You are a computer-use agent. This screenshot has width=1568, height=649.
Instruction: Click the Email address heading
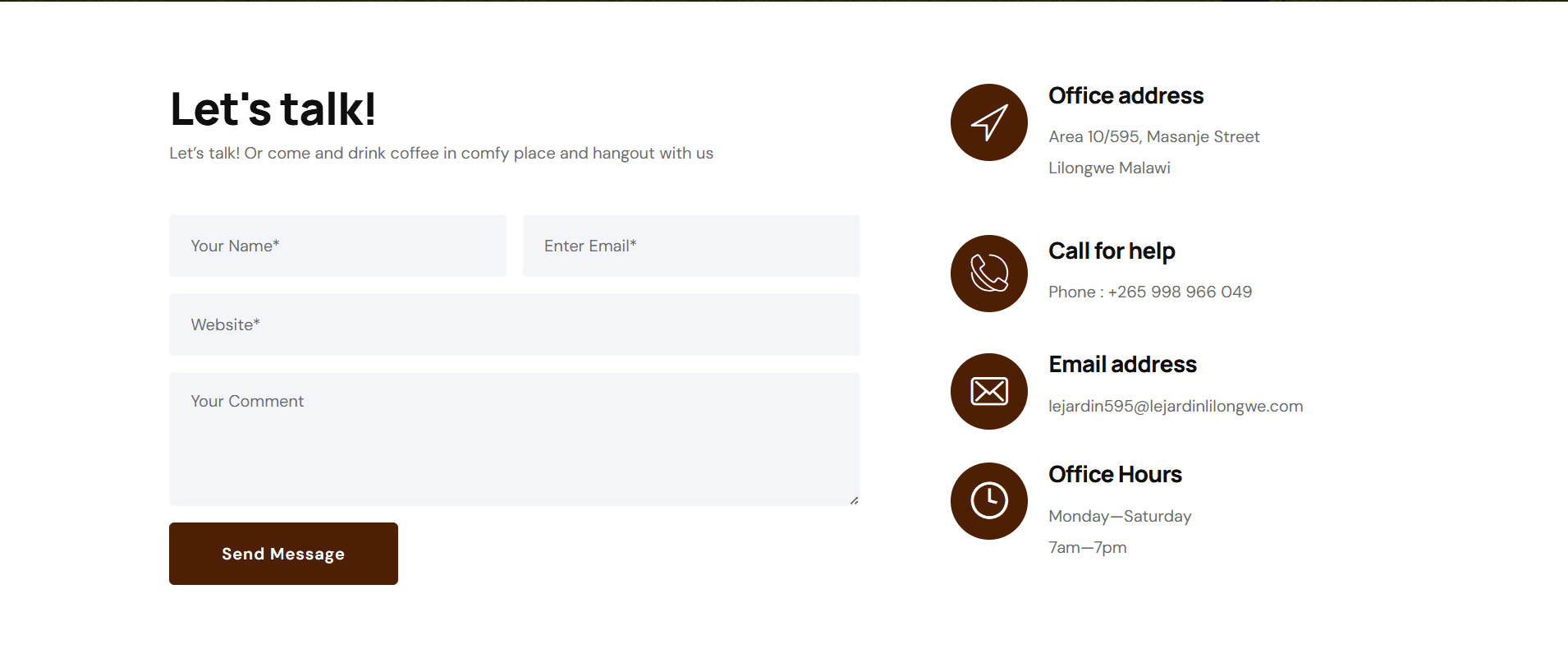[x=1122, y=365]
